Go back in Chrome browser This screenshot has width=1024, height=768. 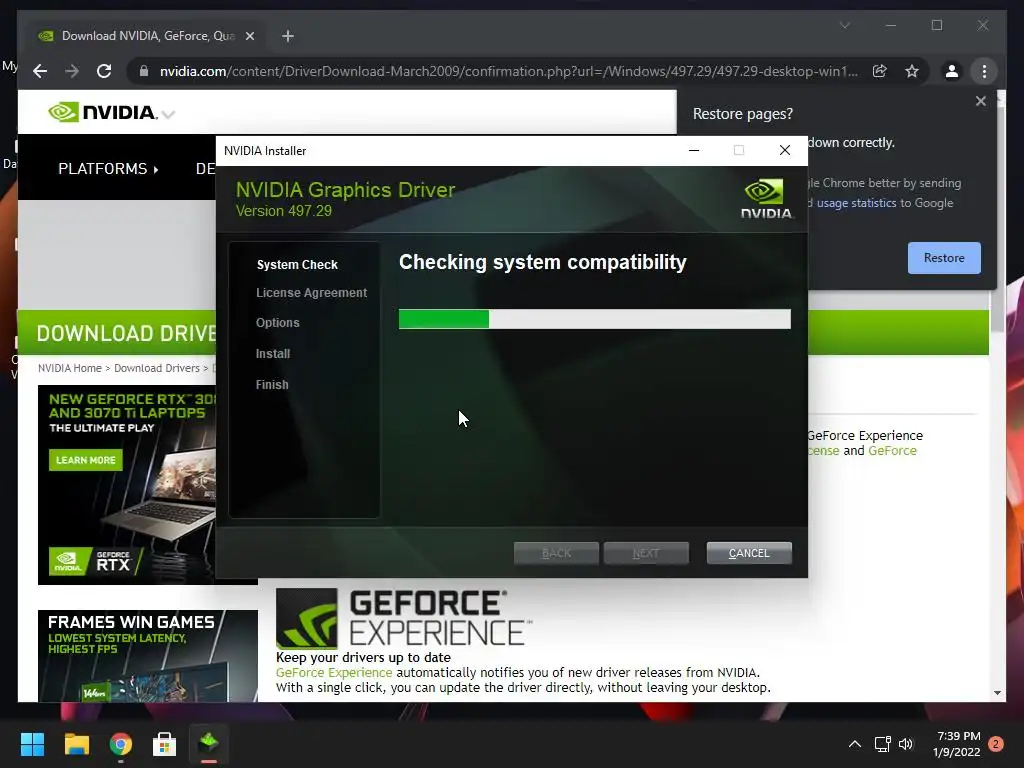tap(40, 71)
